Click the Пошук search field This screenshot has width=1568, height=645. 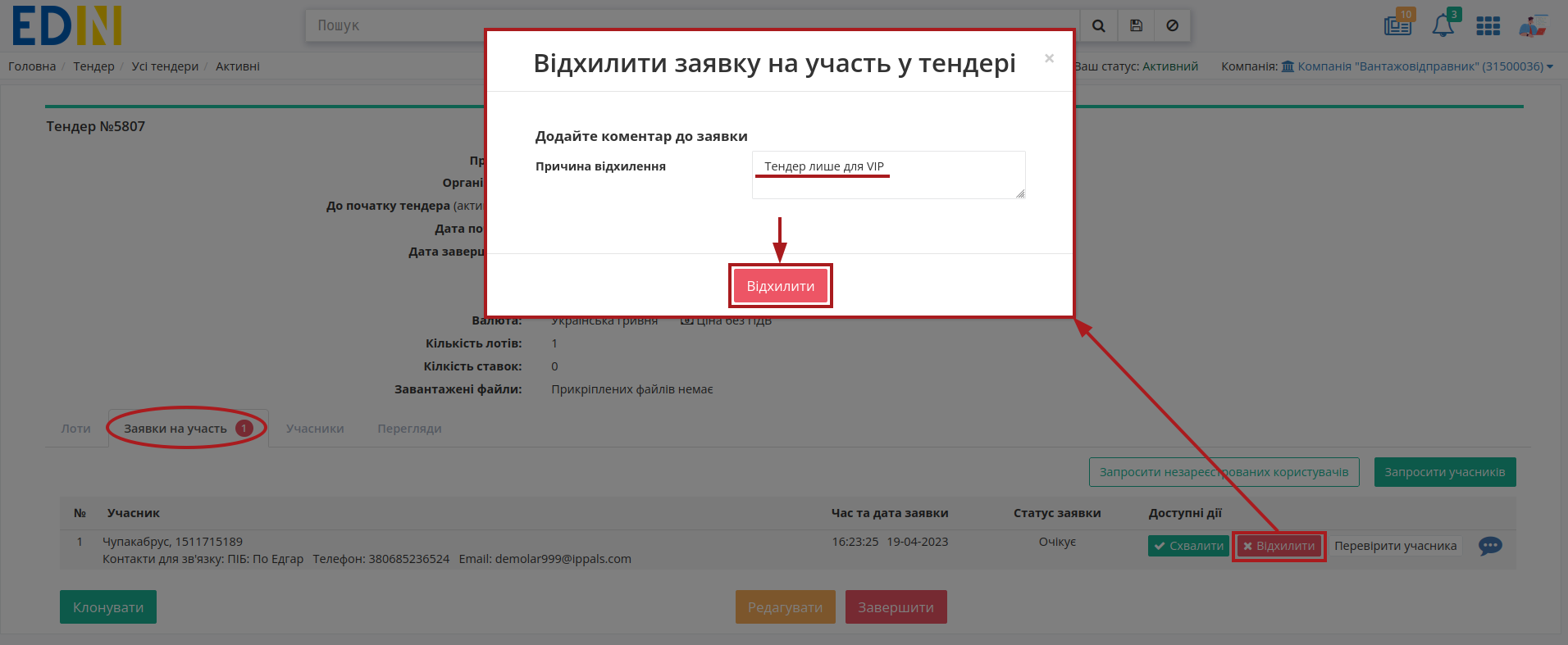pos(693,25)
